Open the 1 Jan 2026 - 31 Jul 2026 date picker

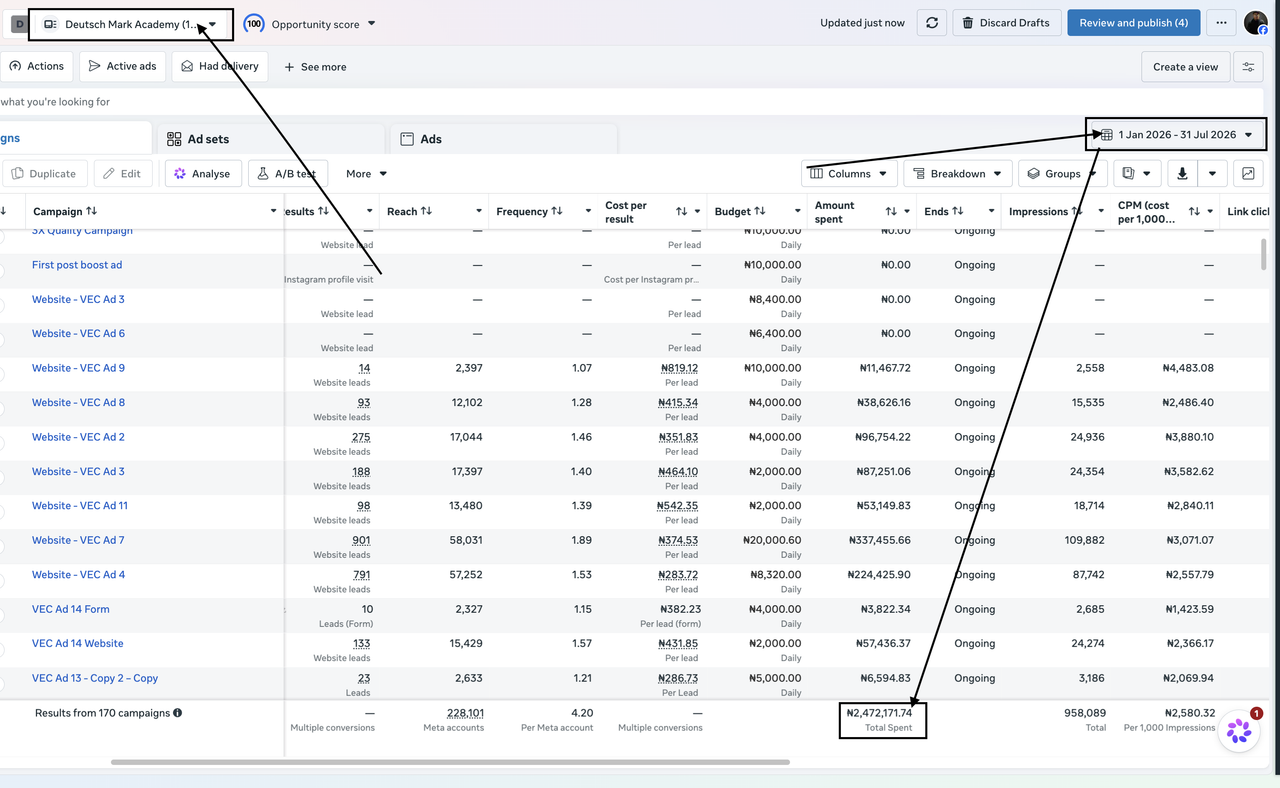[x=1176, y=135]
